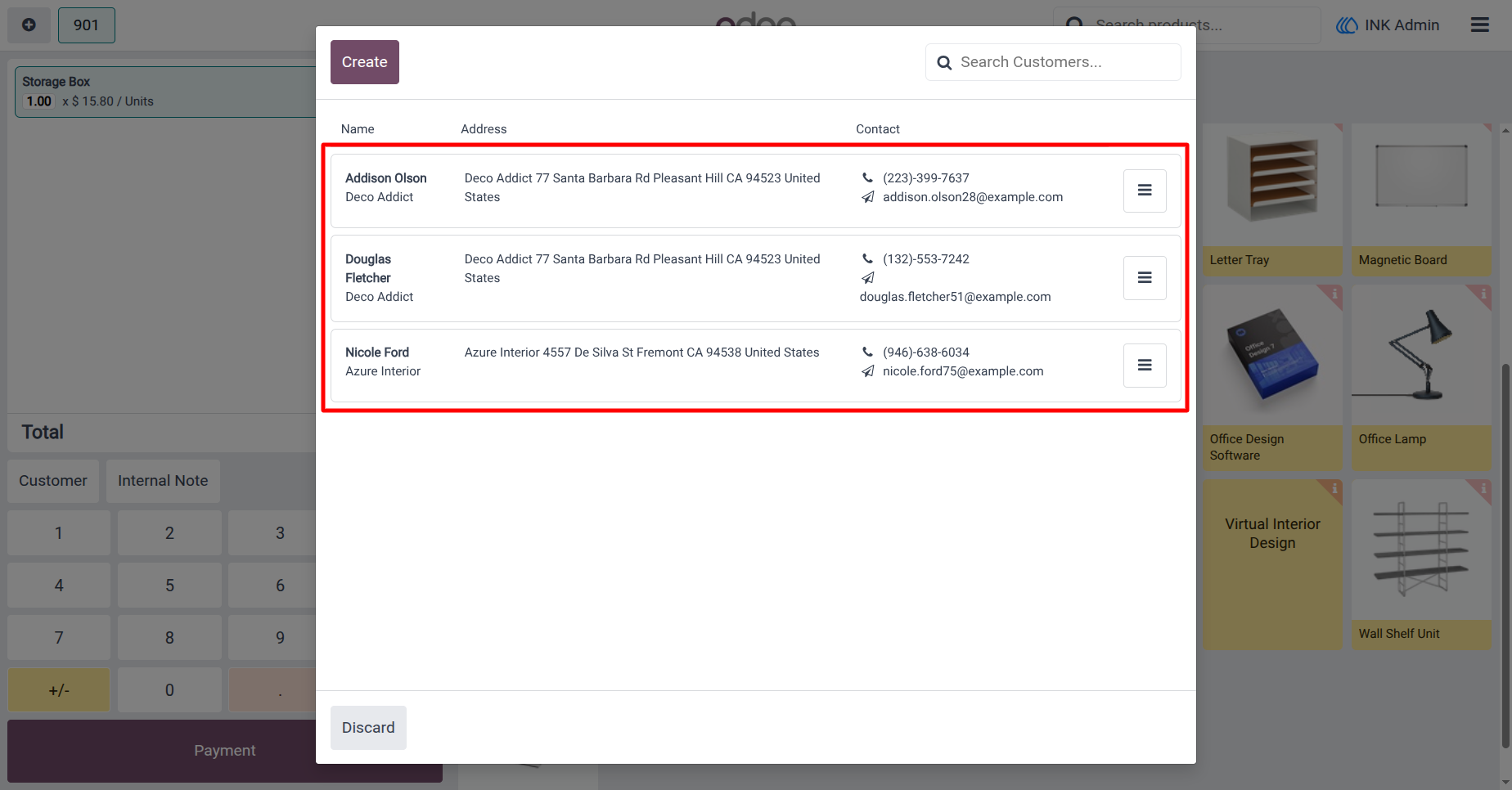This screenshot has width=1512, height=790.
Task: Click the magnifier icon in customer search
Action: pyautogui.click(x=944, y=63)
